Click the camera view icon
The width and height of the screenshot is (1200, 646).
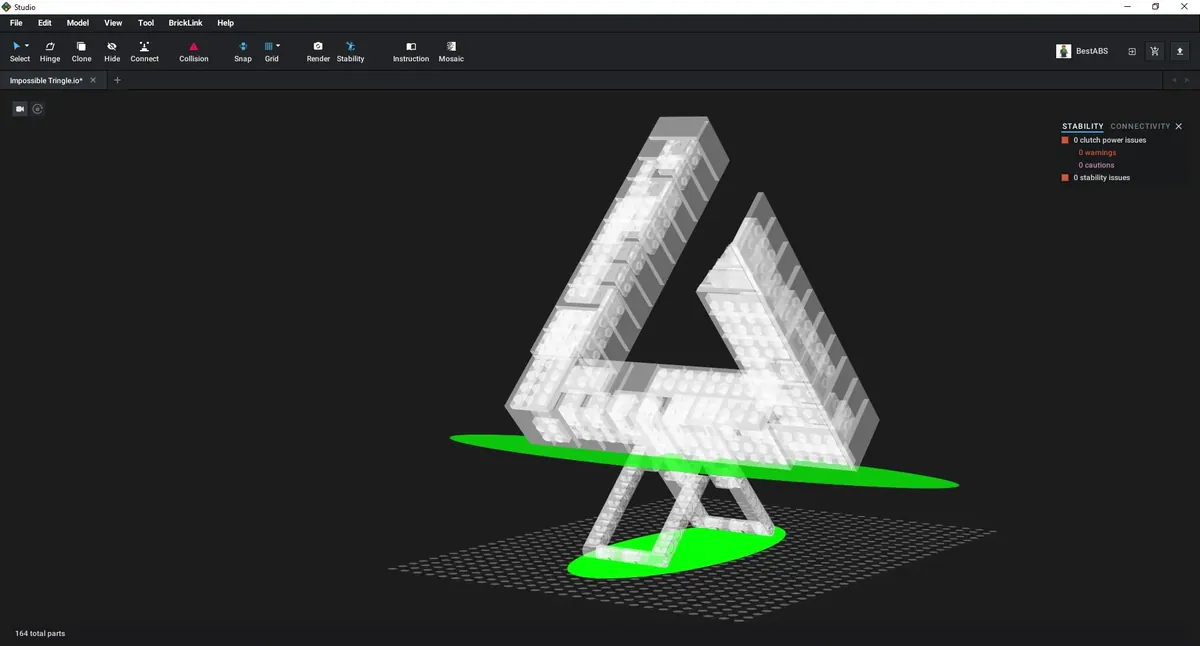pos(19,109)
